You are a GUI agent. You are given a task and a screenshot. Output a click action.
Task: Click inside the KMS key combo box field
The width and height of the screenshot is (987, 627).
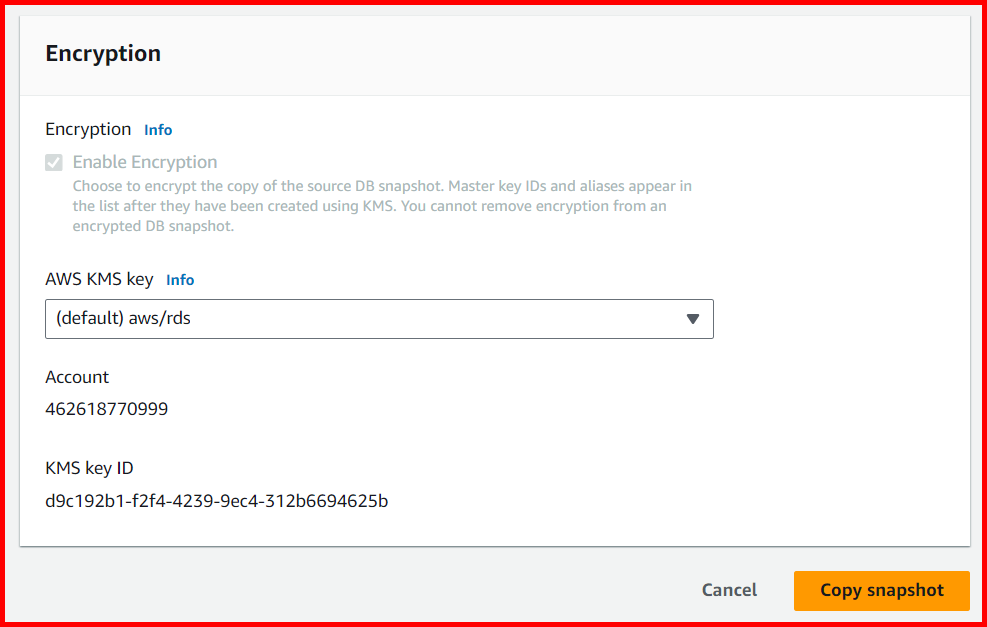(300, 318)
